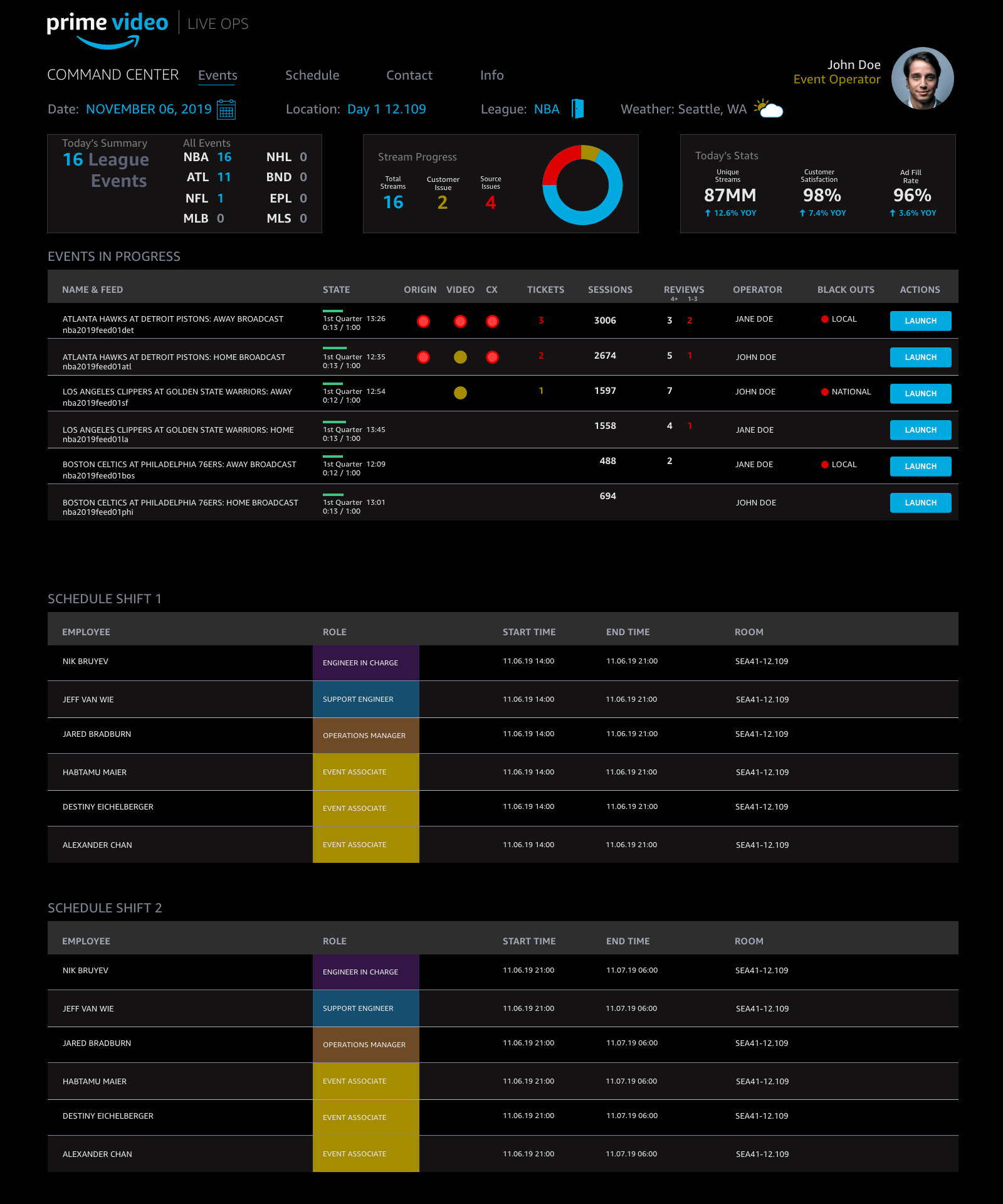The image size is (1003, 1204).
Task: Switch to the Schedule tab
Action: tap(312, 75)
